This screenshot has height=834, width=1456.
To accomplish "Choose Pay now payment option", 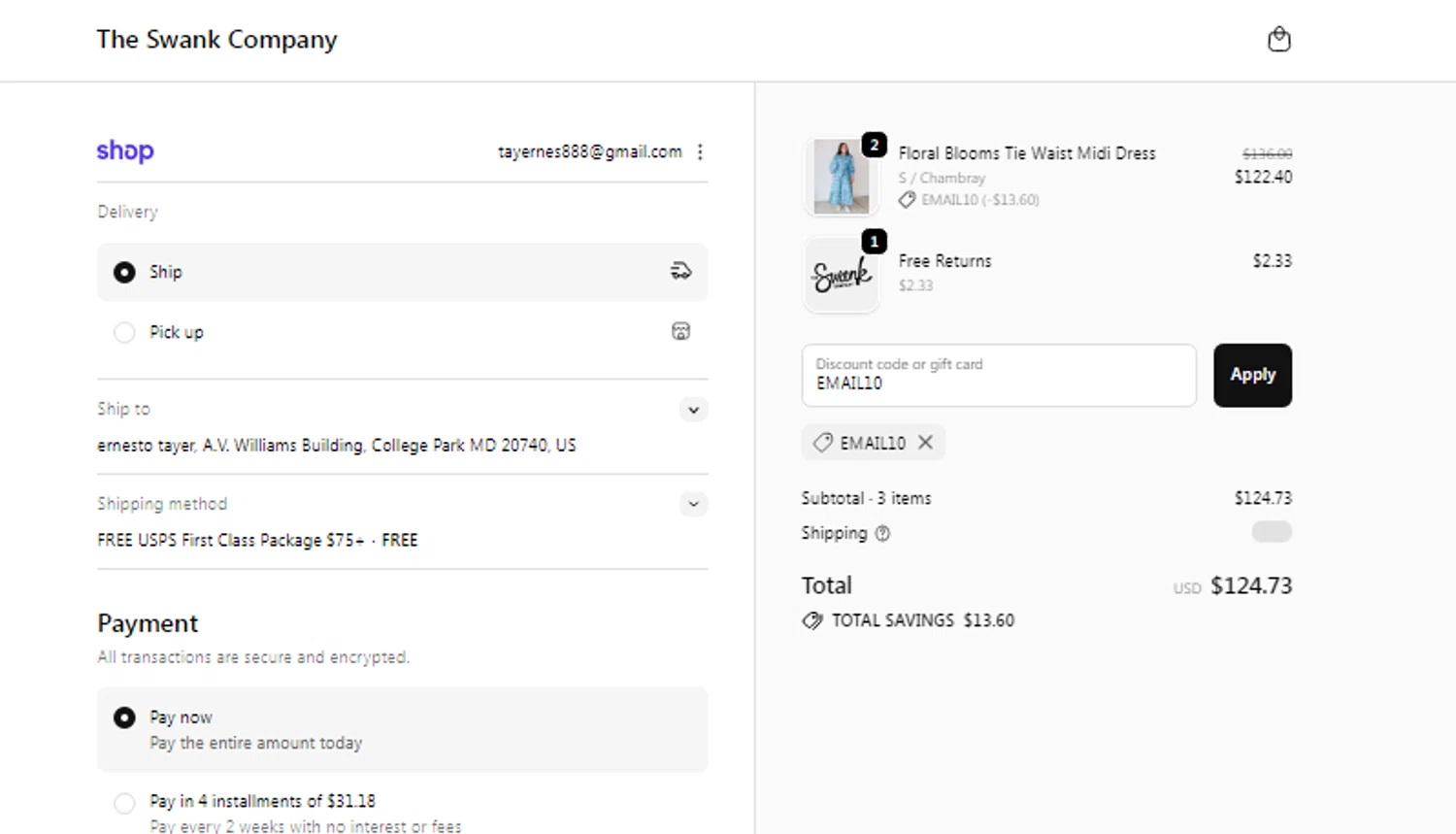I will click(403, 729).
